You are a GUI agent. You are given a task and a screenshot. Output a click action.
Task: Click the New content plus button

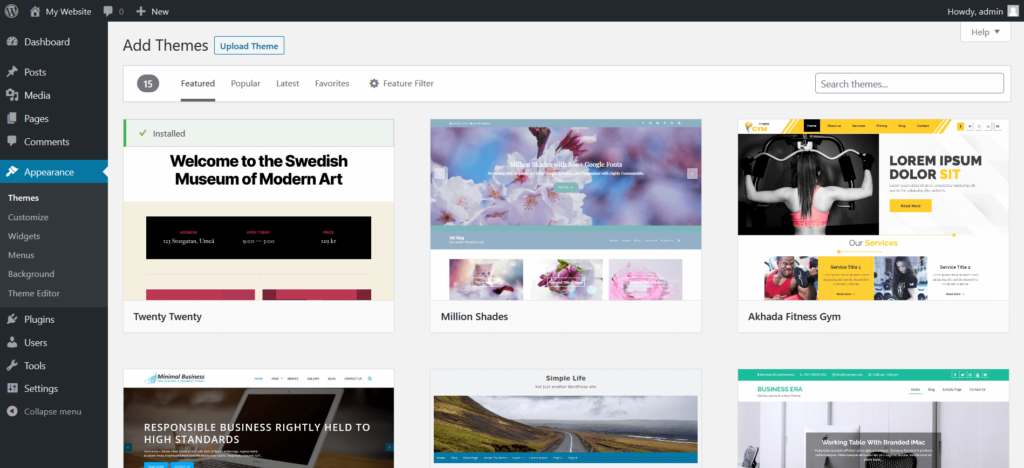[x=152, y=11]
